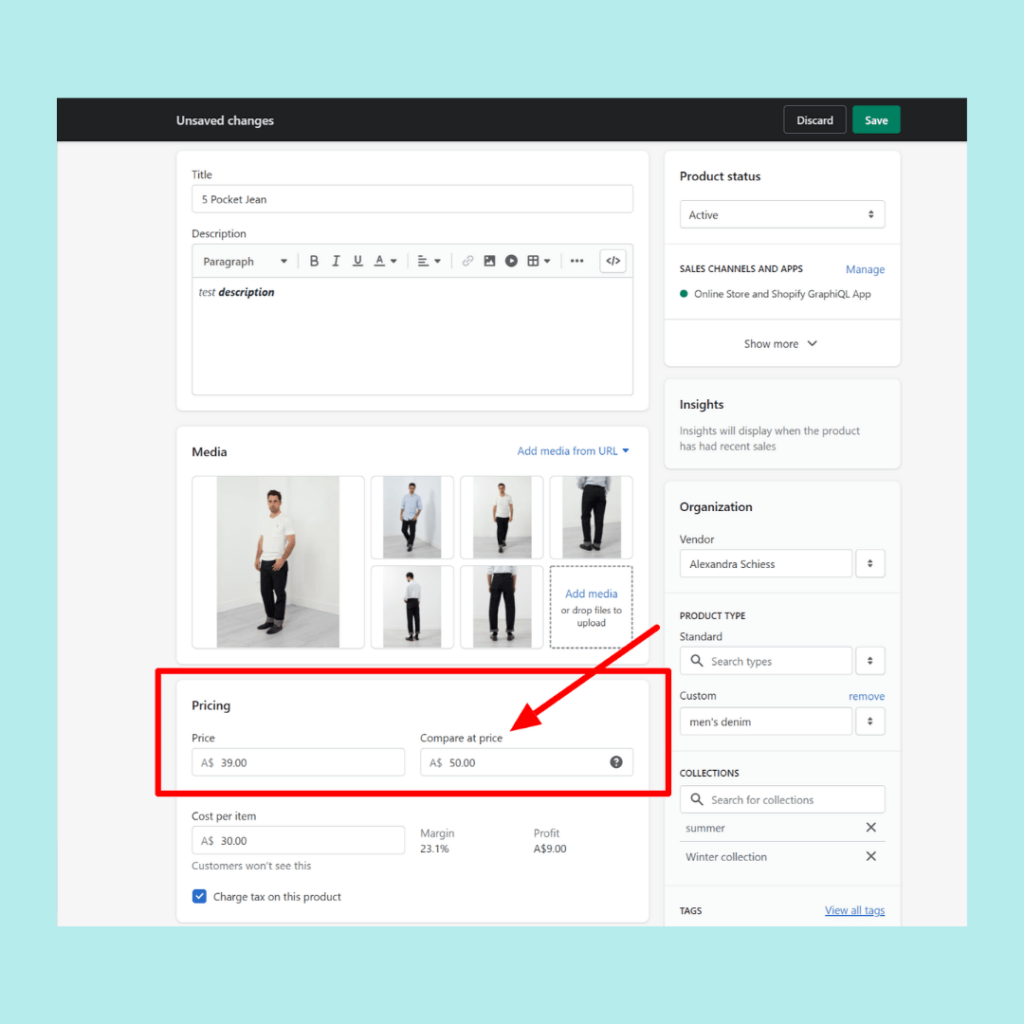Open Manage for sales channels

pyautogui.click(x=864, y=269)
